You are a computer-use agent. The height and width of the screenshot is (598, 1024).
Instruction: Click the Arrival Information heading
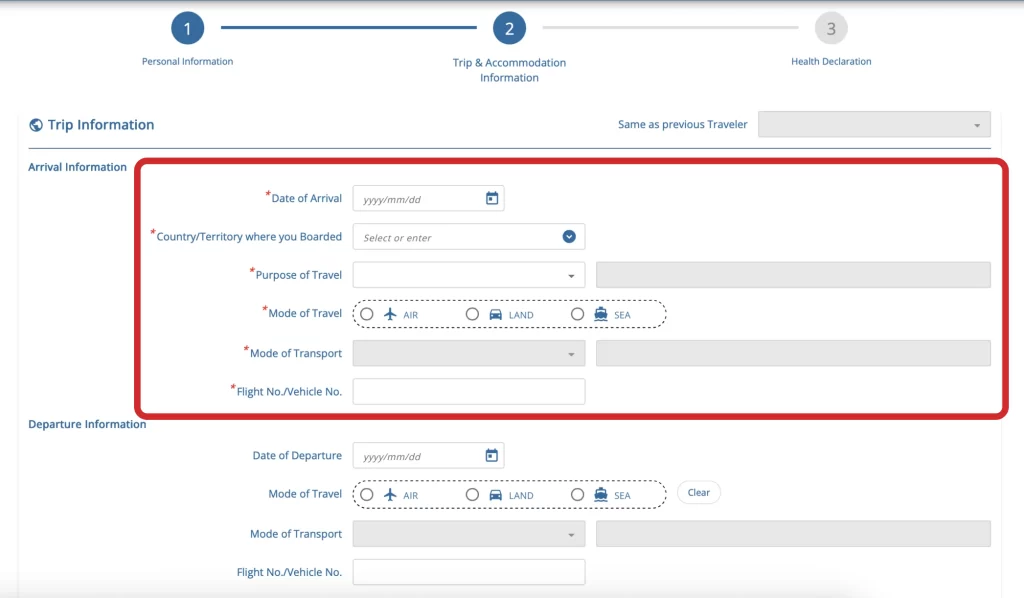pos(77,167)
